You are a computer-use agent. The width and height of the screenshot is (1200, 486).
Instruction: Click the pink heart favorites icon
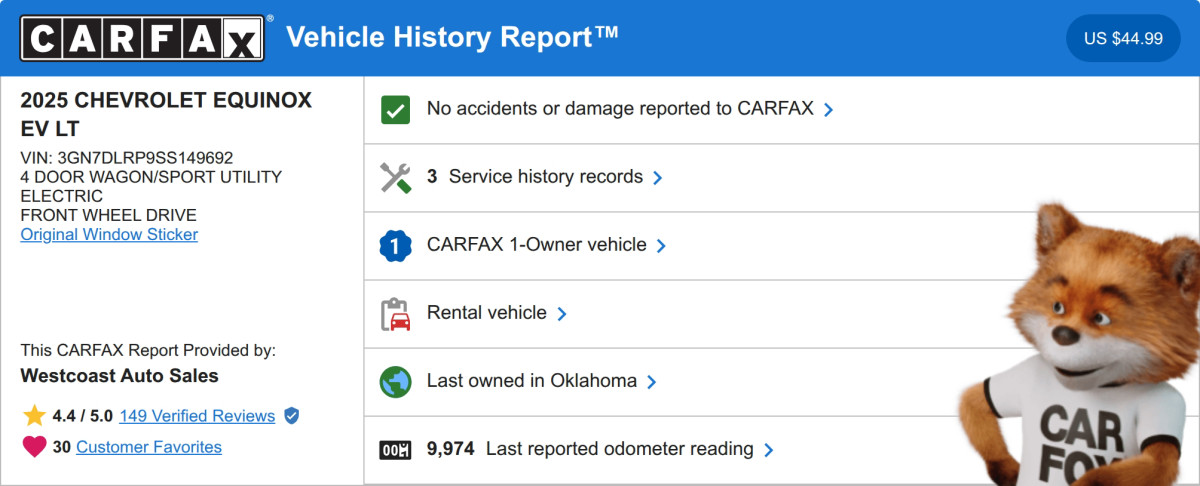(34, 447)
